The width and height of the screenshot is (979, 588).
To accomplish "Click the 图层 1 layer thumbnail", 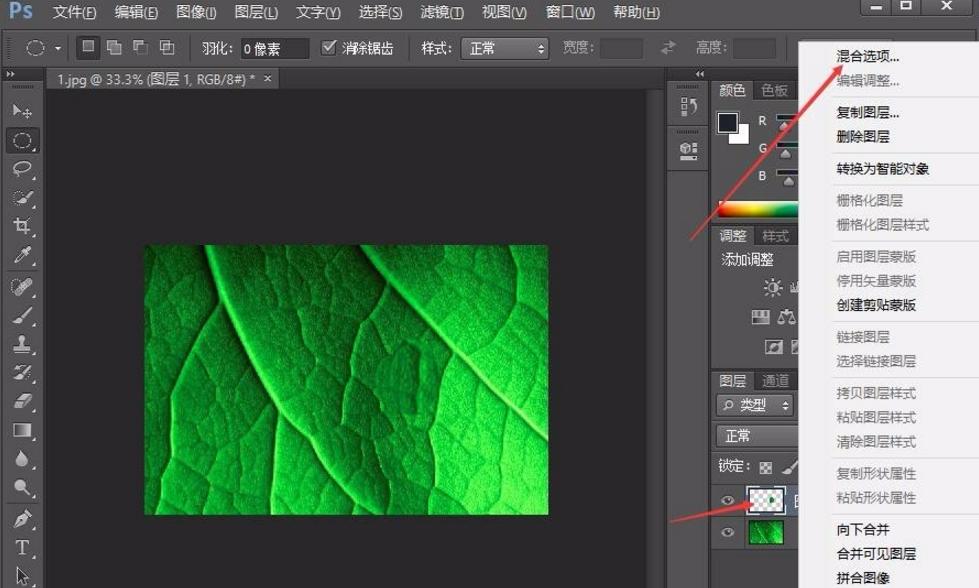I will 765,500.
